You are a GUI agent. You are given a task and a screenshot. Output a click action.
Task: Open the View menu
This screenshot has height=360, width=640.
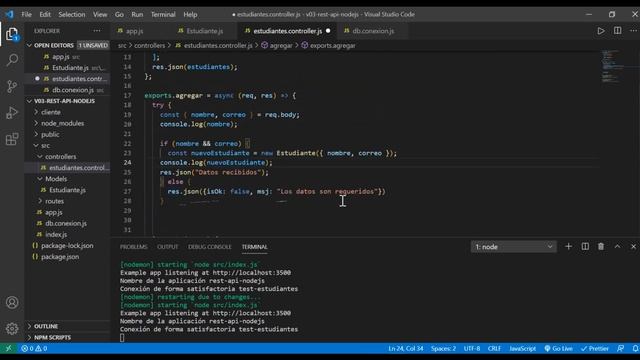(100, 14)
